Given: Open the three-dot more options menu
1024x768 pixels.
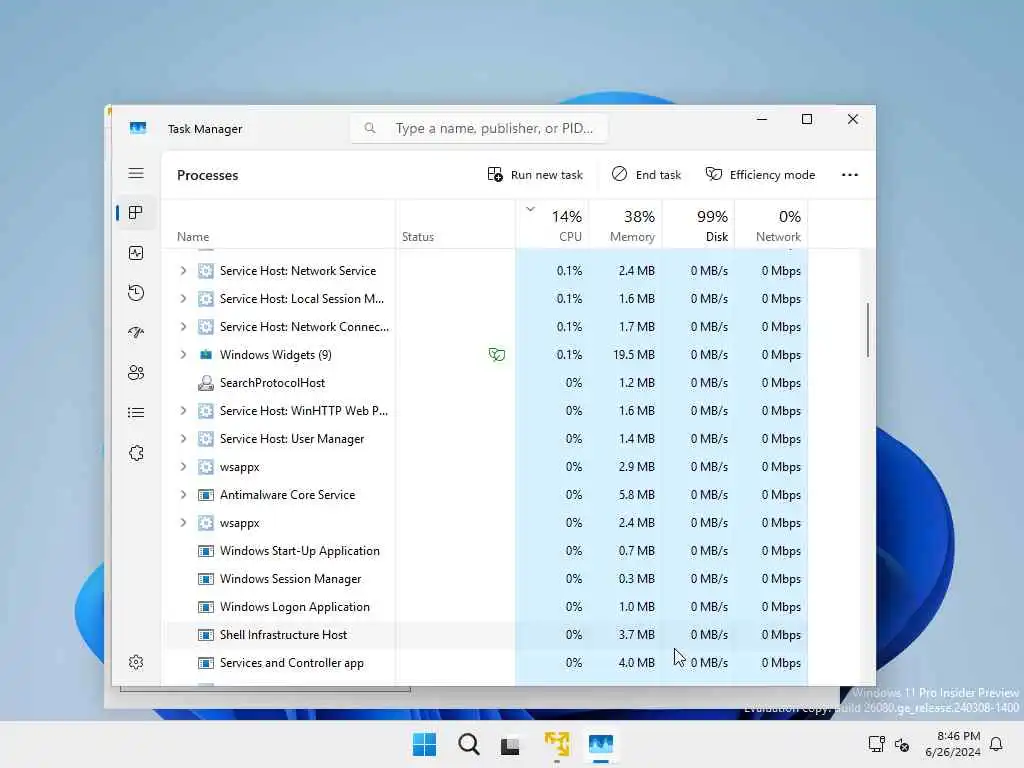Looking at the screenshot, I should tap(850, 174).
